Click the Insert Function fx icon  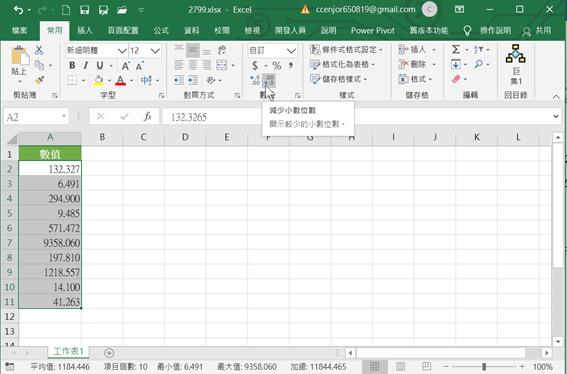148,116
